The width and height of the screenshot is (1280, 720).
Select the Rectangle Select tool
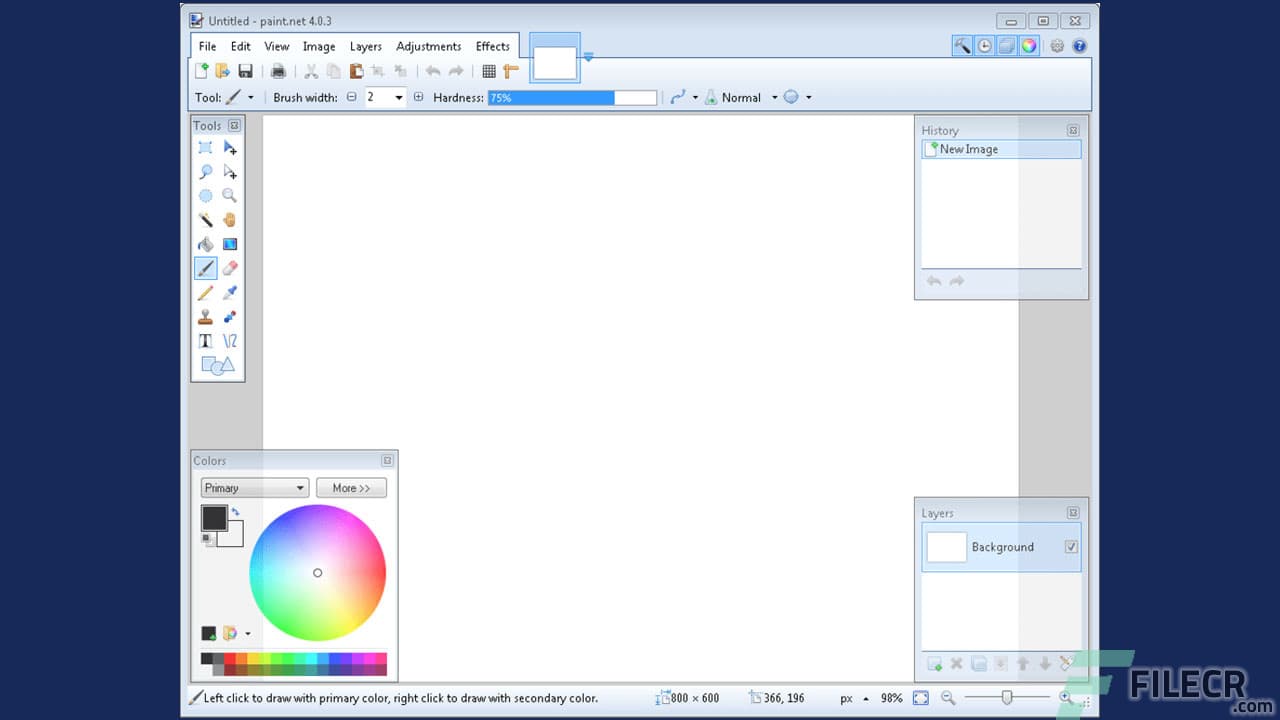pos(206,147)
